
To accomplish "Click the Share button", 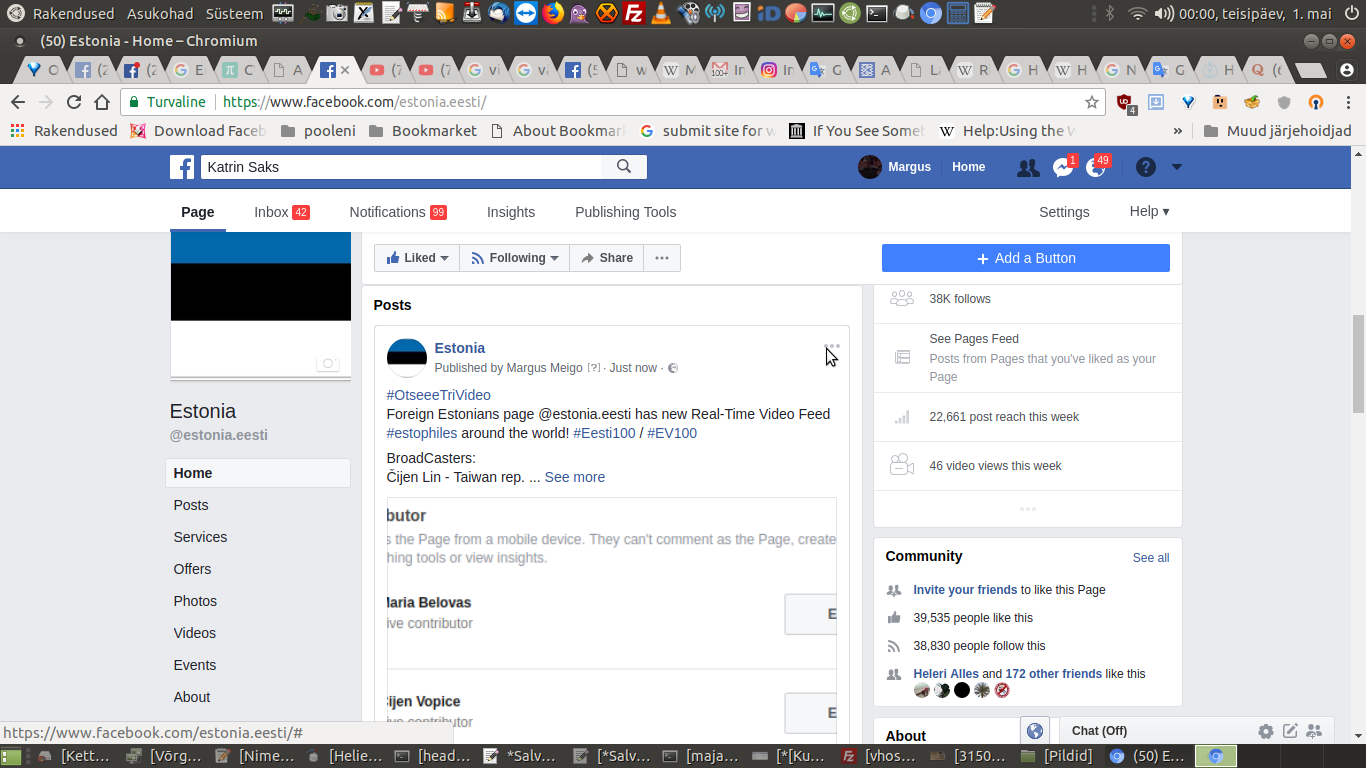I will (607, 258).
